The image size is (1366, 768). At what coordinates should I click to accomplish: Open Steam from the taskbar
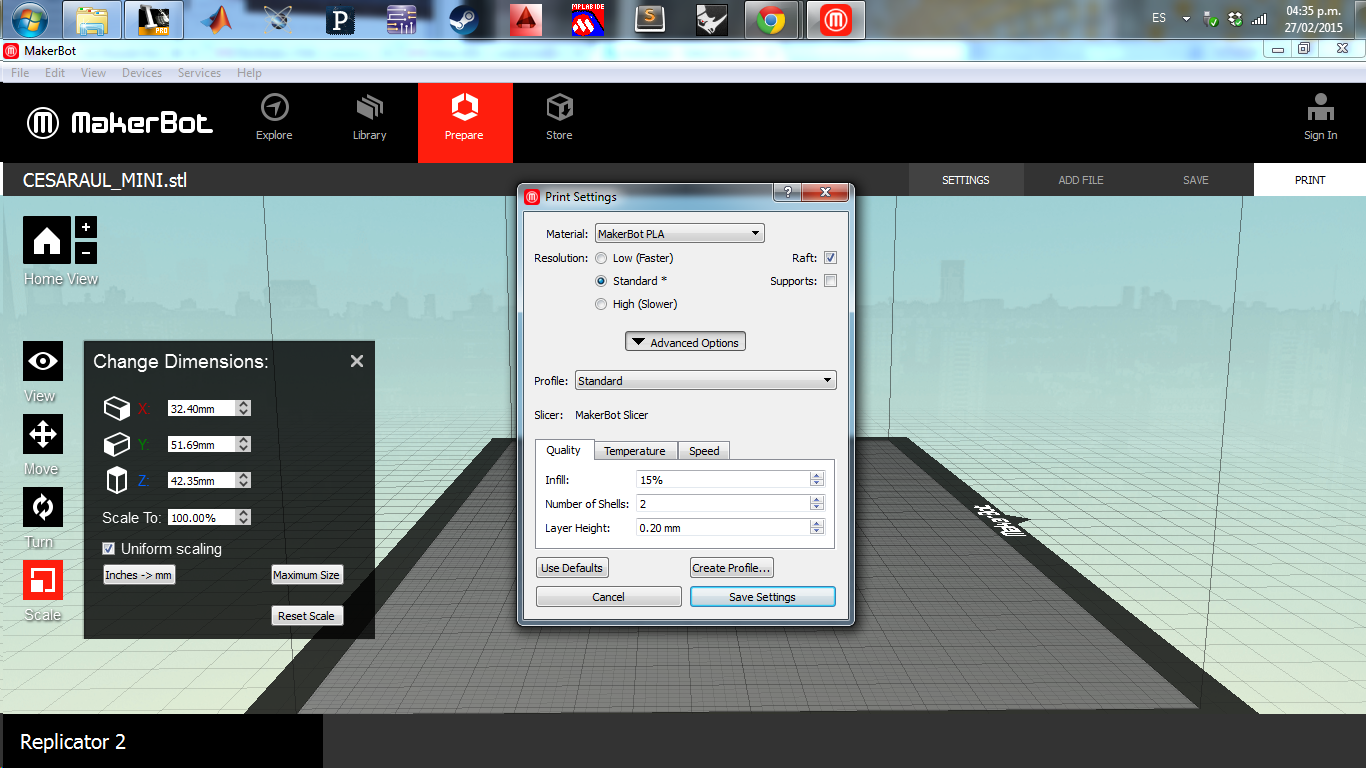[x=463, y=20]
